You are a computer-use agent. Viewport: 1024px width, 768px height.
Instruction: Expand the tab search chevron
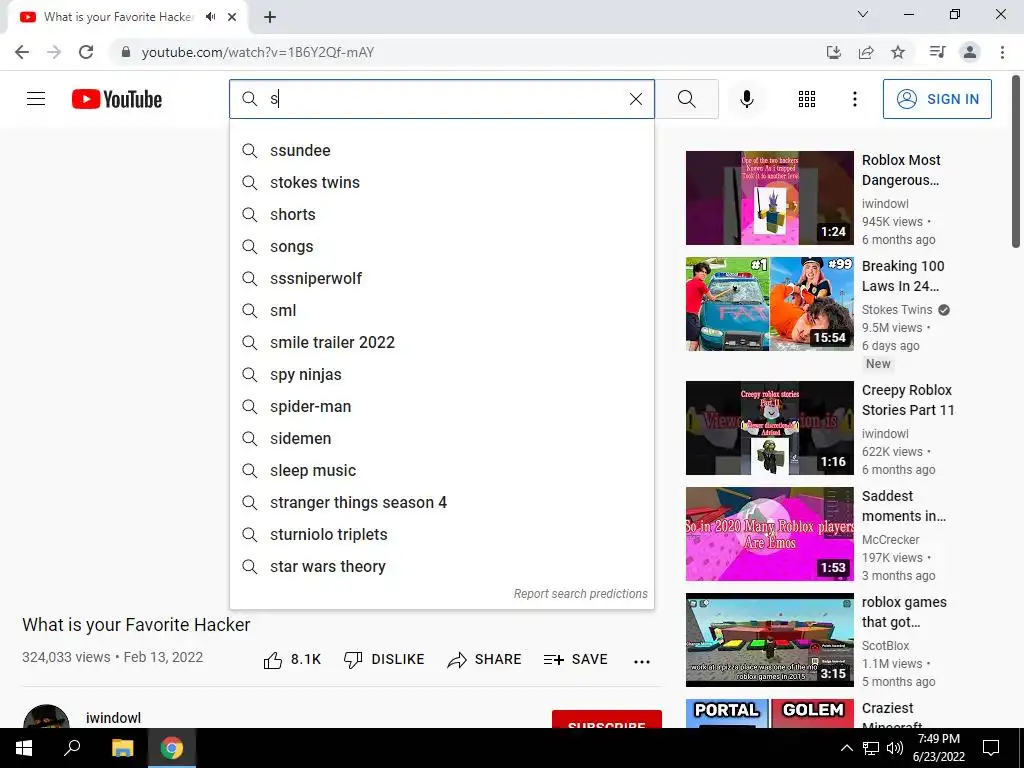(x=862, y=14)
